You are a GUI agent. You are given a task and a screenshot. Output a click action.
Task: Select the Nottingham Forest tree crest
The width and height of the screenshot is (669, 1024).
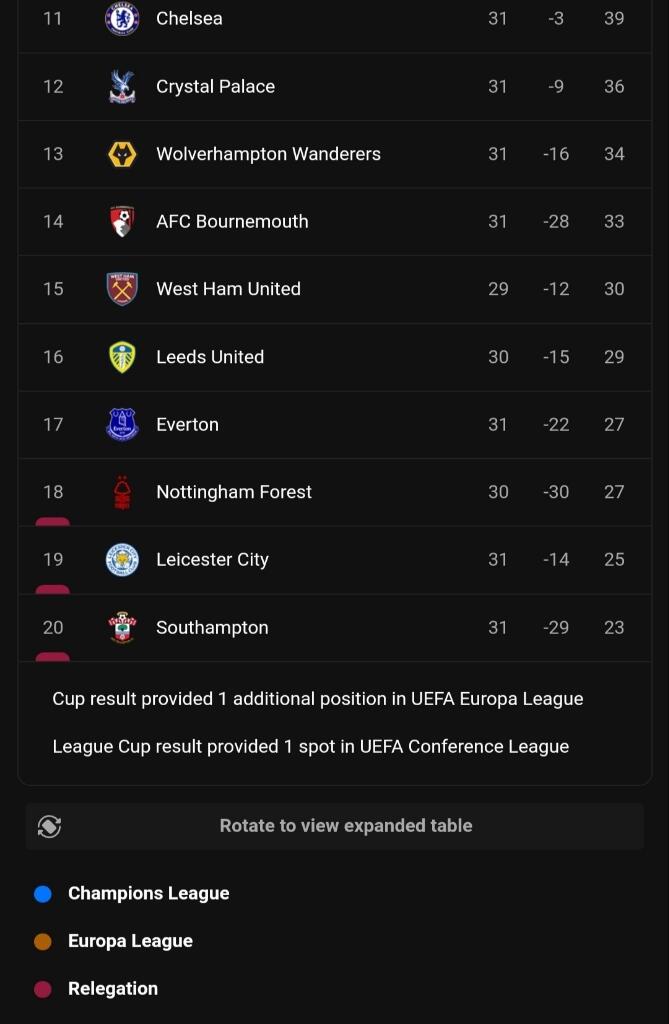tap(122, 492)
